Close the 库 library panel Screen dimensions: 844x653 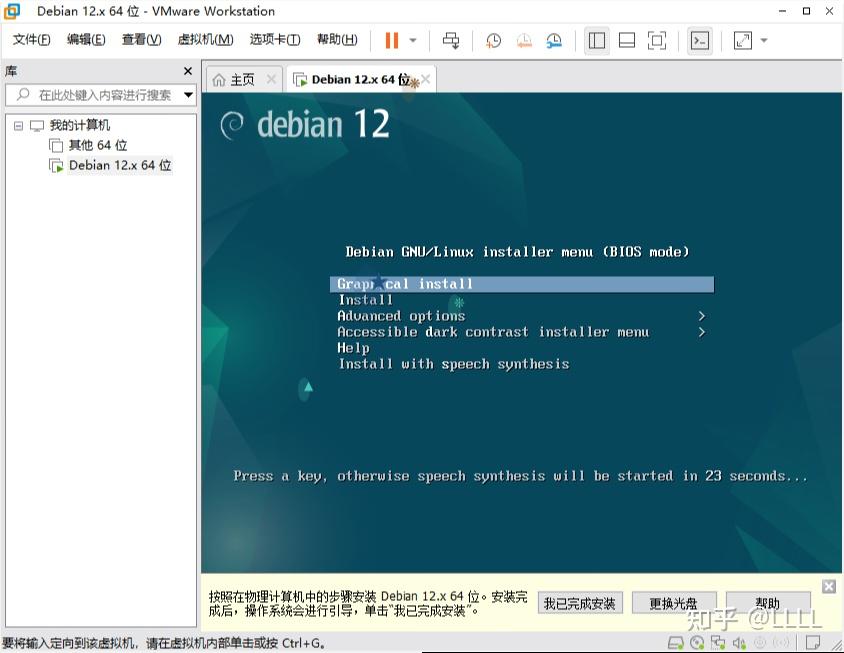coord(188,71)
